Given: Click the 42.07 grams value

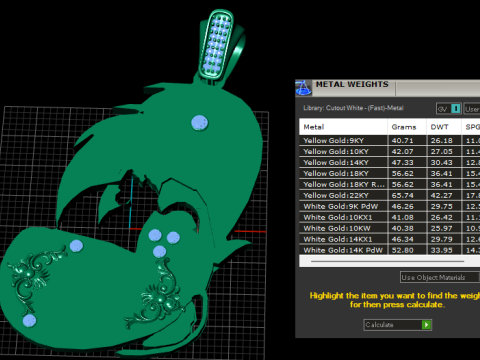Looking at the screenshot, I should coord(402,152).
